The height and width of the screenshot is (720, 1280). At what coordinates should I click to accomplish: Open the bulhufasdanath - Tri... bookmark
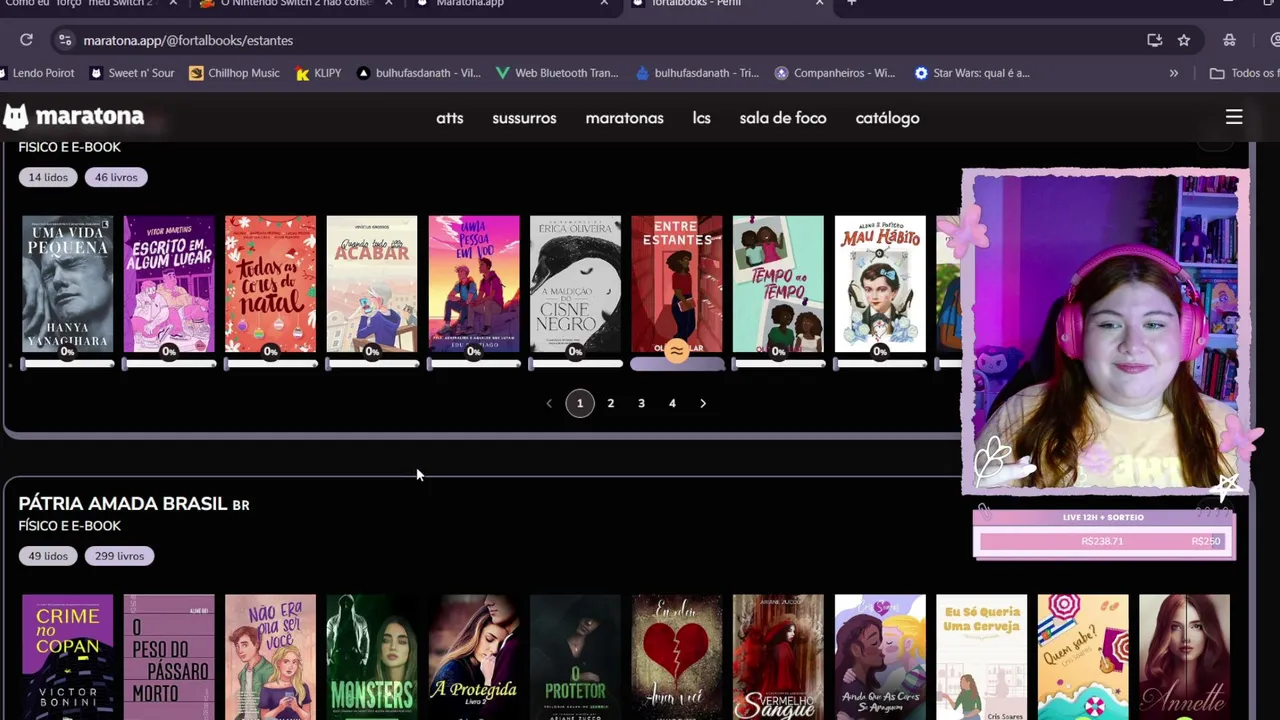[x=697, y=73]
